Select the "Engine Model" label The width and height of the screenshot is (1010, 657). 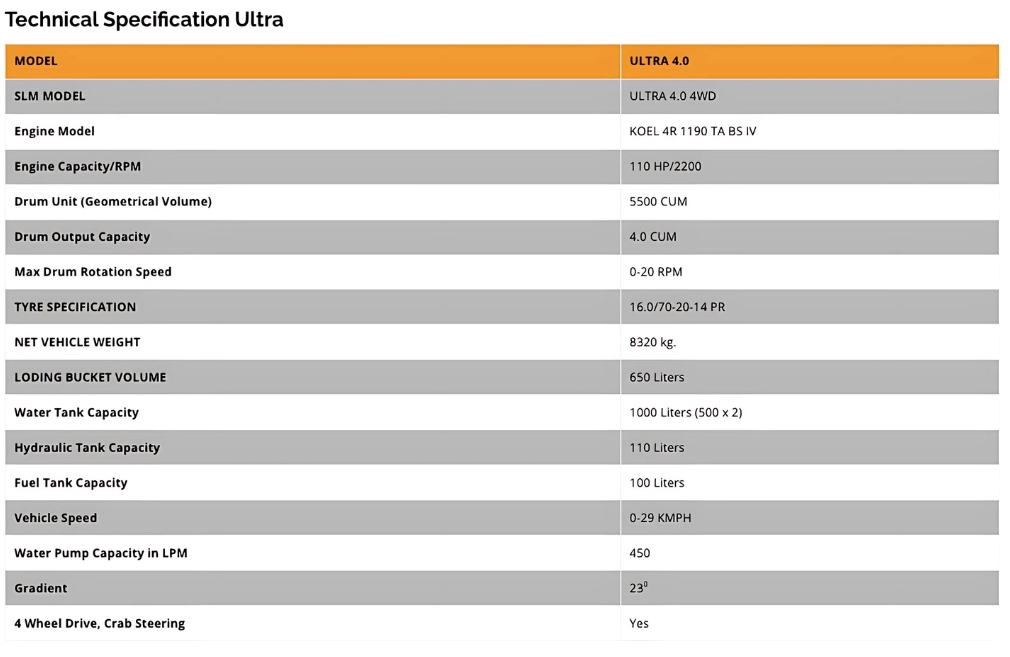(54, 131)
